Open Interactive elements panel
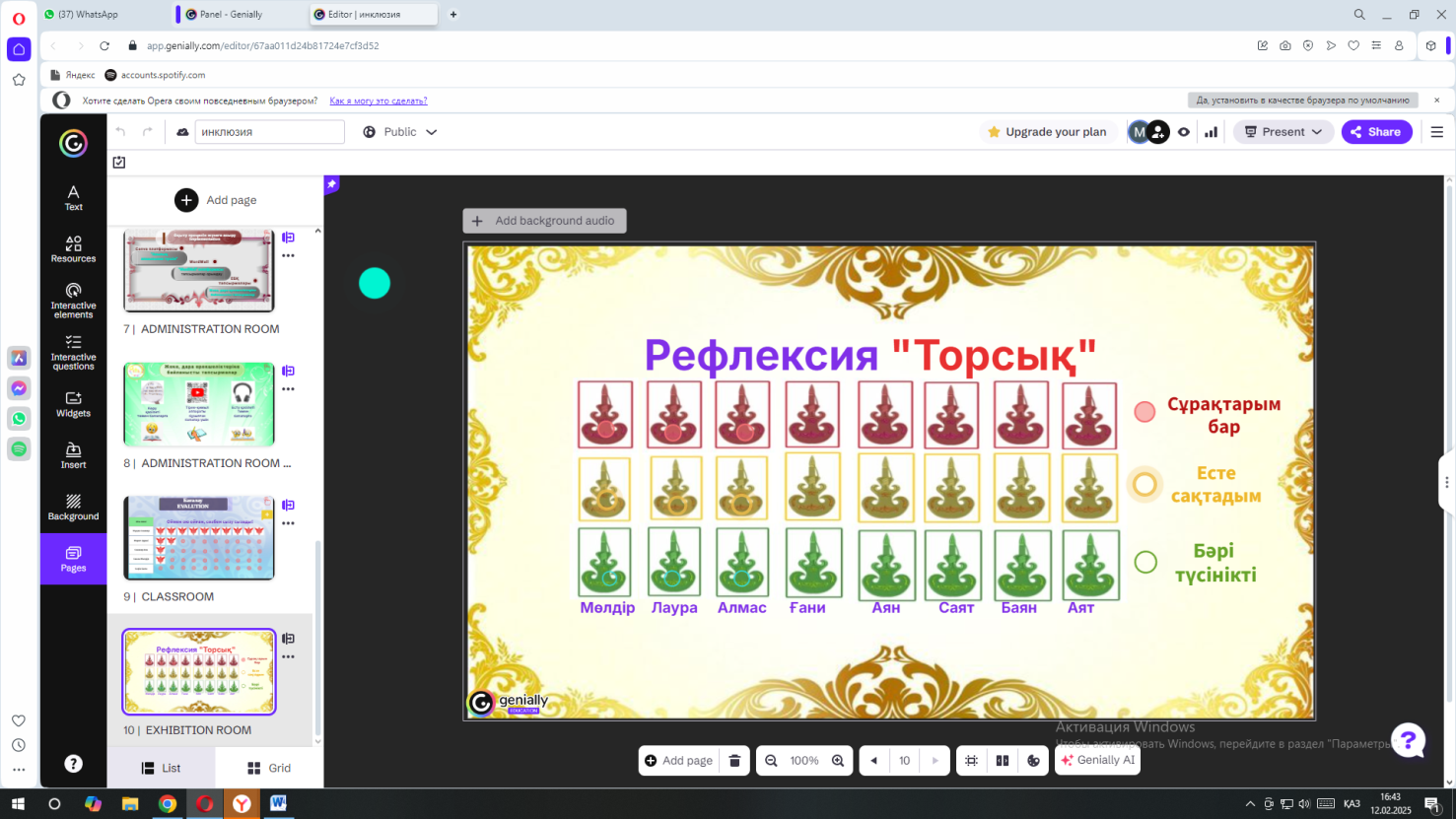1456x819 pixels. point(73,301)
